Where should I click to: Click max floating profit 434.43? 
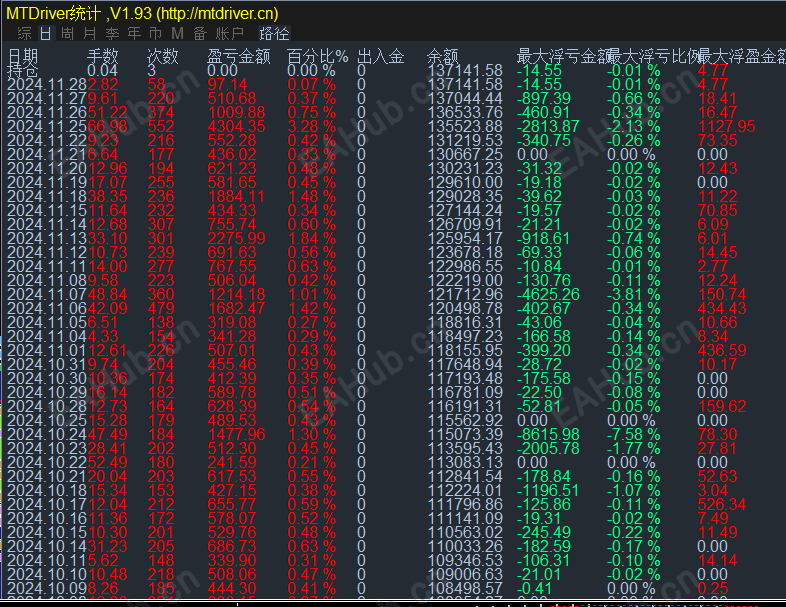pos(721,309)
